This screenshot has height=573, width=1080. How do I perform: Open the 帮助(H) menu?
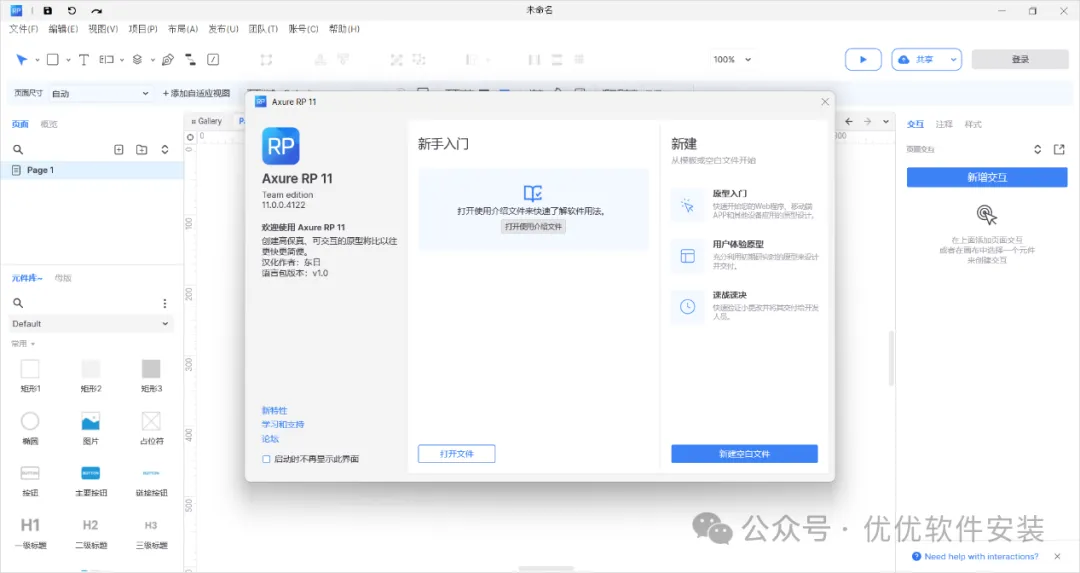[x=344, y=29]
